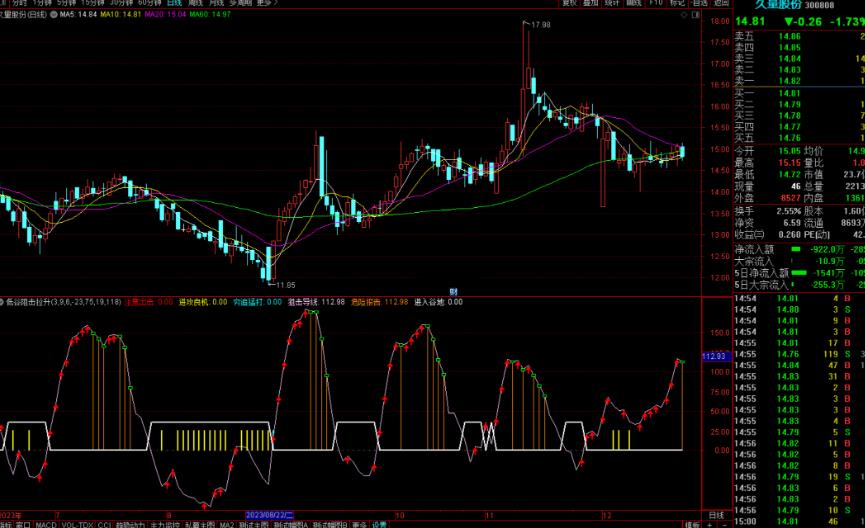The image size is (865, 528).
Task: Select the CCI indicator tab
Action: [x=104, y=525]
